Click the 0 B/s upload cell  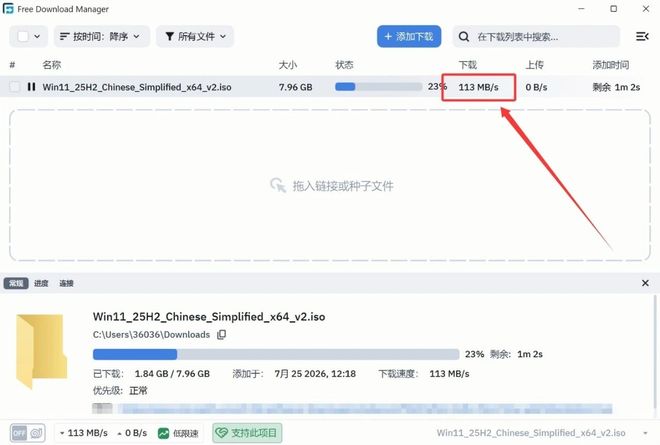pyautogui.click(x=536, y=87)
